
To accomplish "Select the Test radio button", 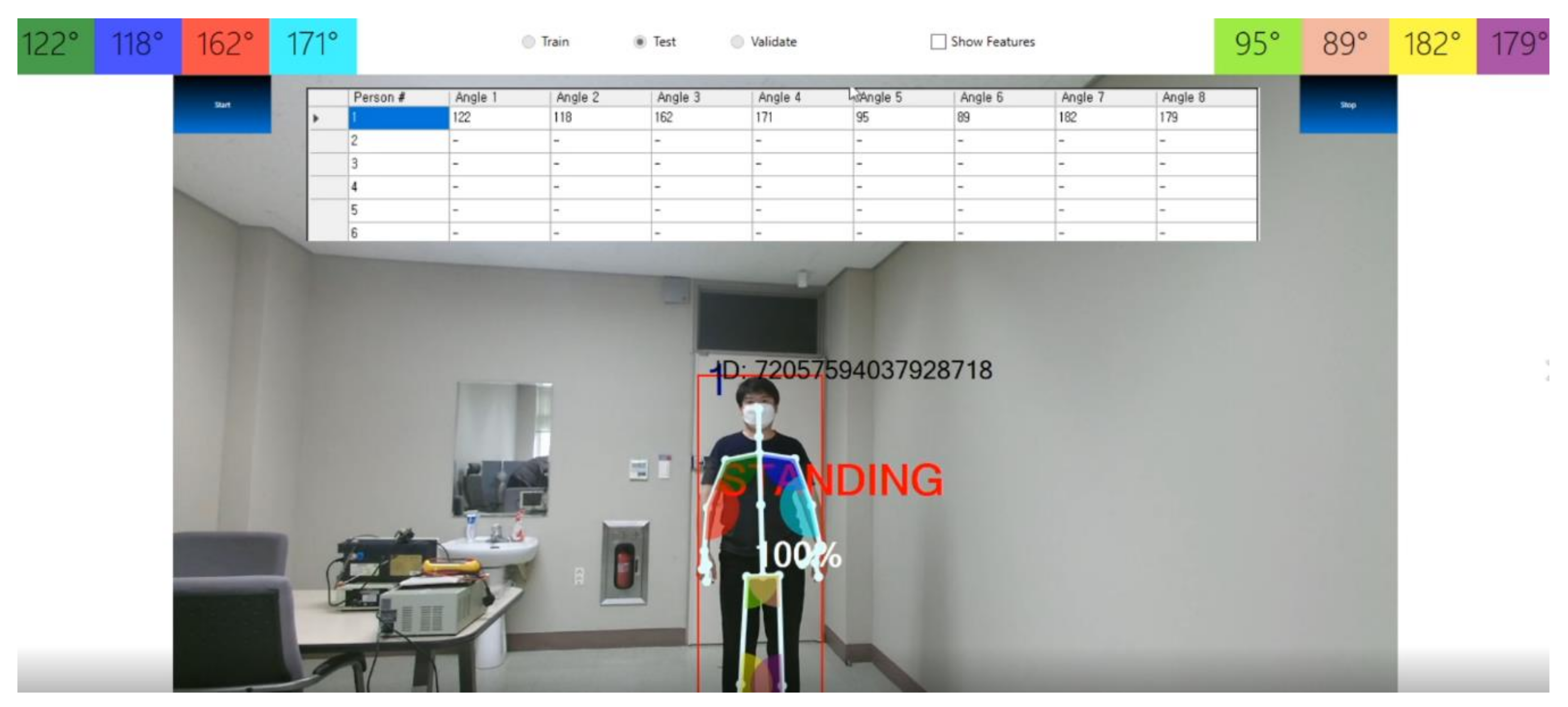I will pos(640,42).
